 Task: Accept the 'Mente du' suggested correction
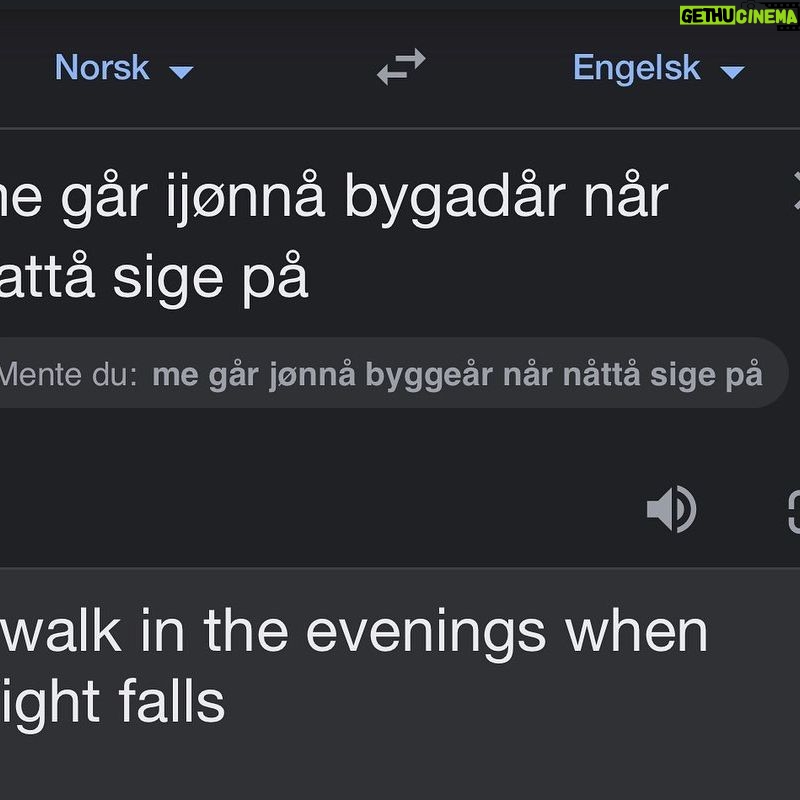click(x=458, y=374)
